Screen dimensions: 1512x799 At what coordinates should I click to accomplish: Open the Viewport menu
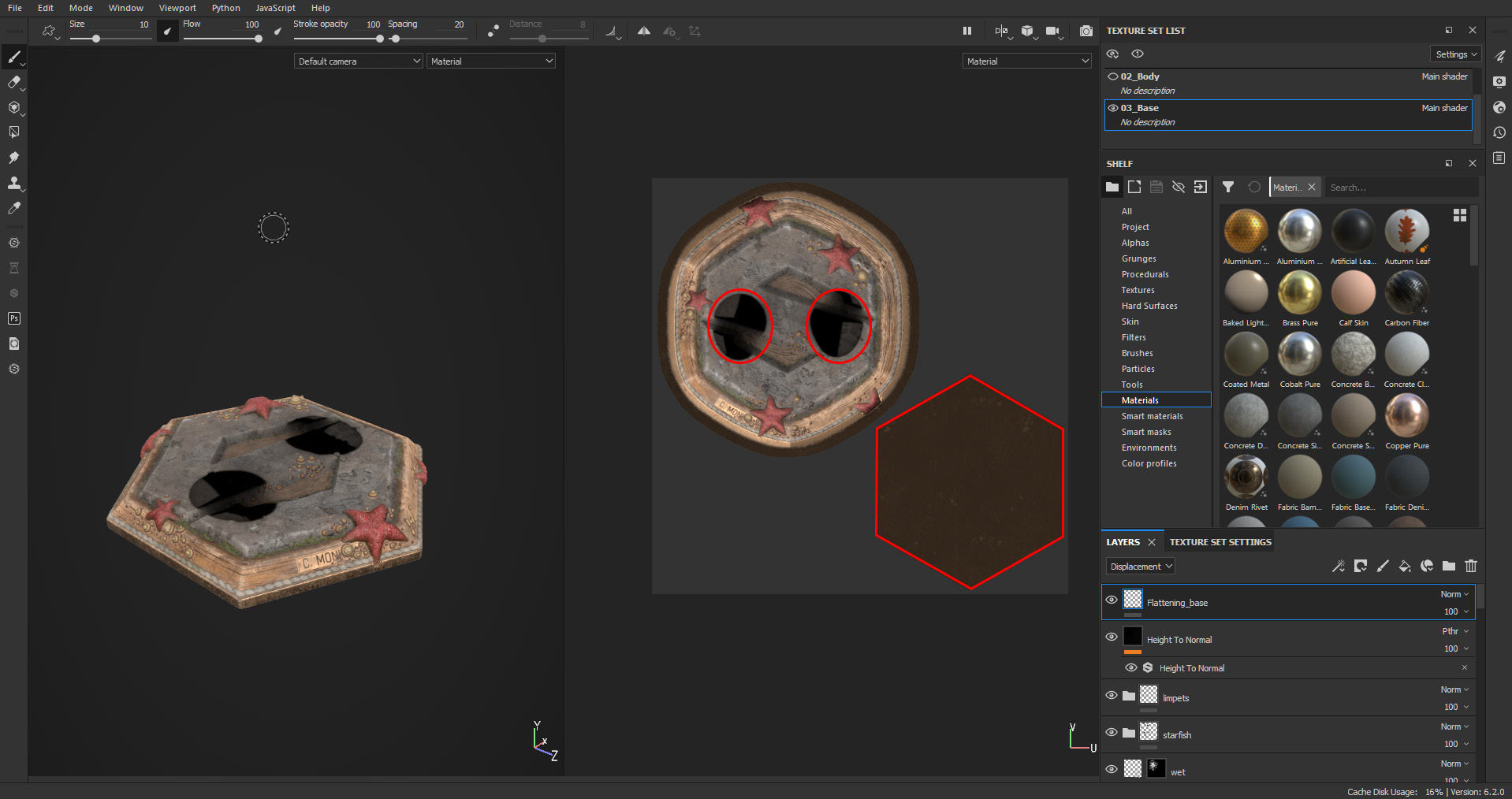point(177,8)
